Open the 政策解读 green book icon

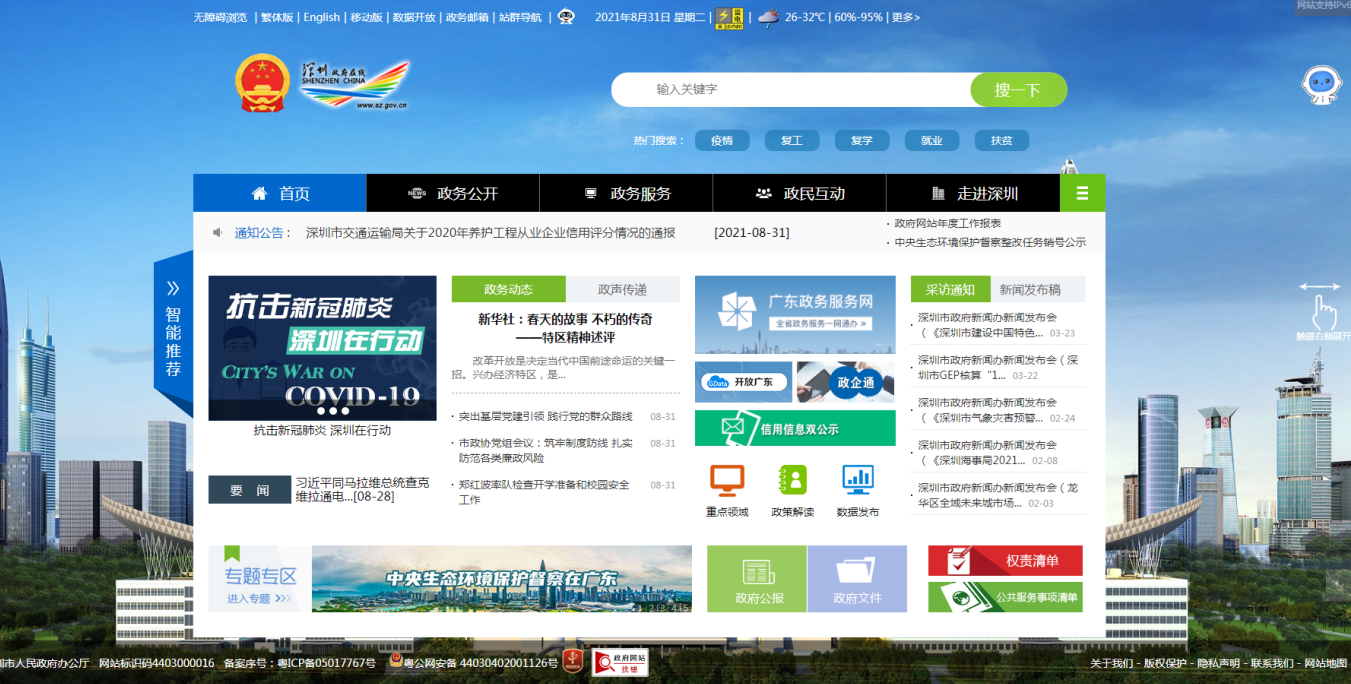pyautogui.click(x=792, y=481)
